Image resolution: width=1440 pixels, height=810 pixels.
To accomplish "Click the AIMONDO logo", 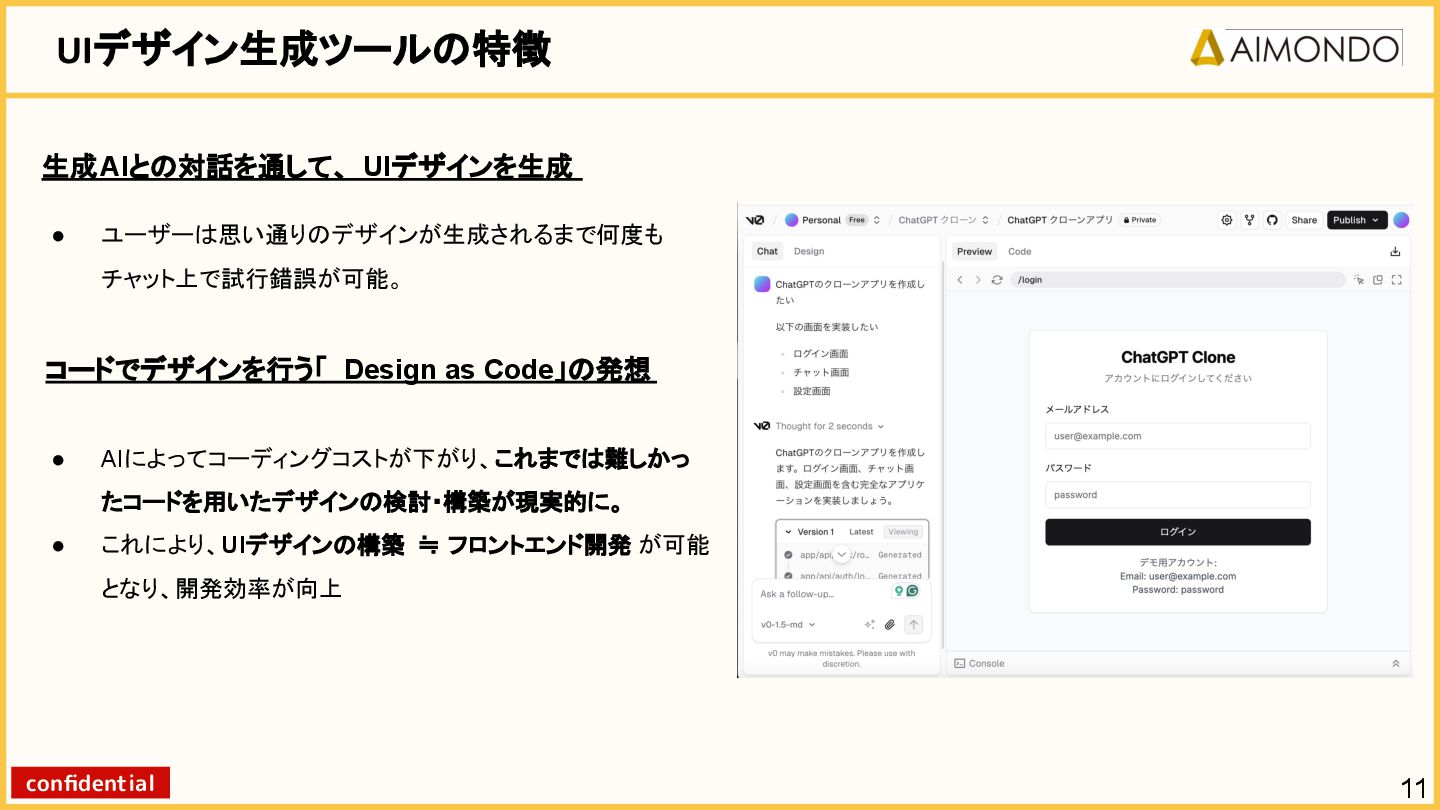I will (x=1296, y=48).
